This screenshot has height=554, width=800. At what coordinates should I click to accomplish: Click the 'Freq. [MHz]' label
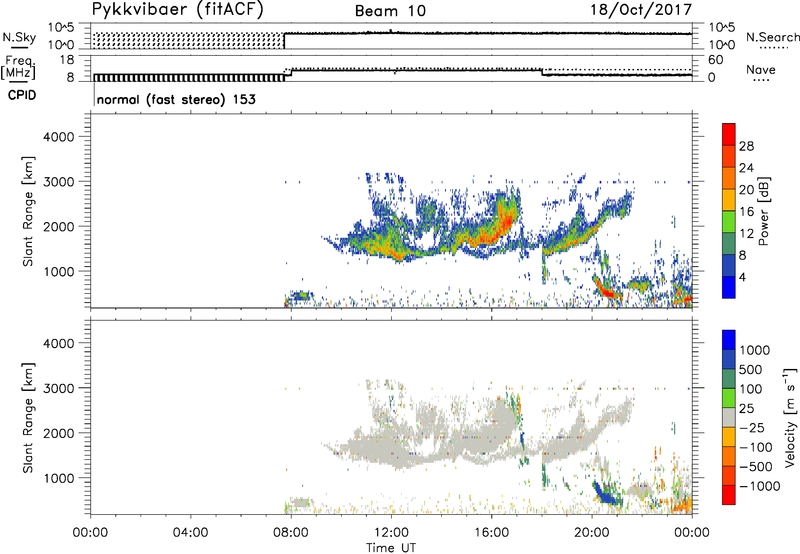point(20,67)
